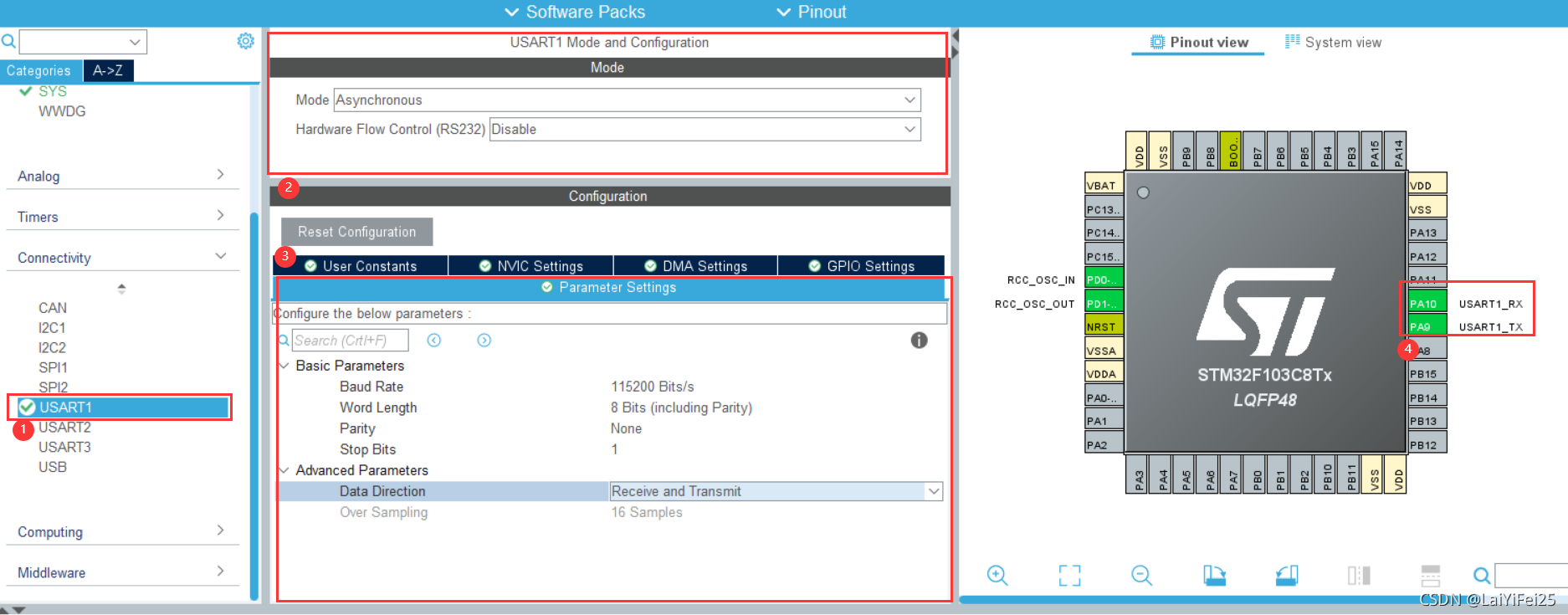The height and width of the screenshot is (615, 1568).
Task: Click the Word Length value 8 Bits
Action: click(x=681, y=407)
